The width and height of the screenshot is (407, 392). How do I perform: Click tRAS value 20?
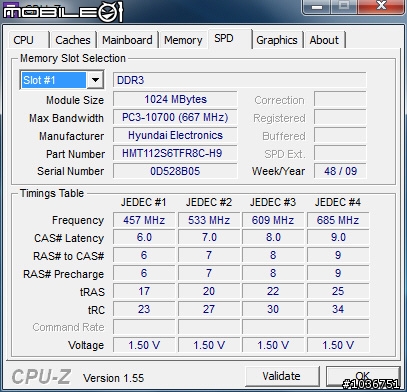pos(209,291)
